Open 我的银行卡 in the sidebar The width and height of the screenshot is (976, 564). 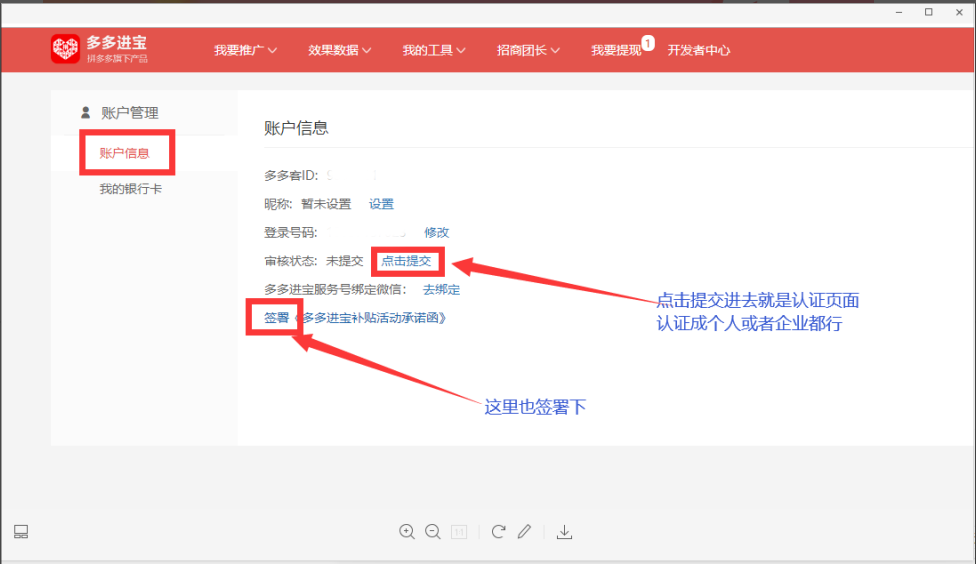tap(131, 189)
